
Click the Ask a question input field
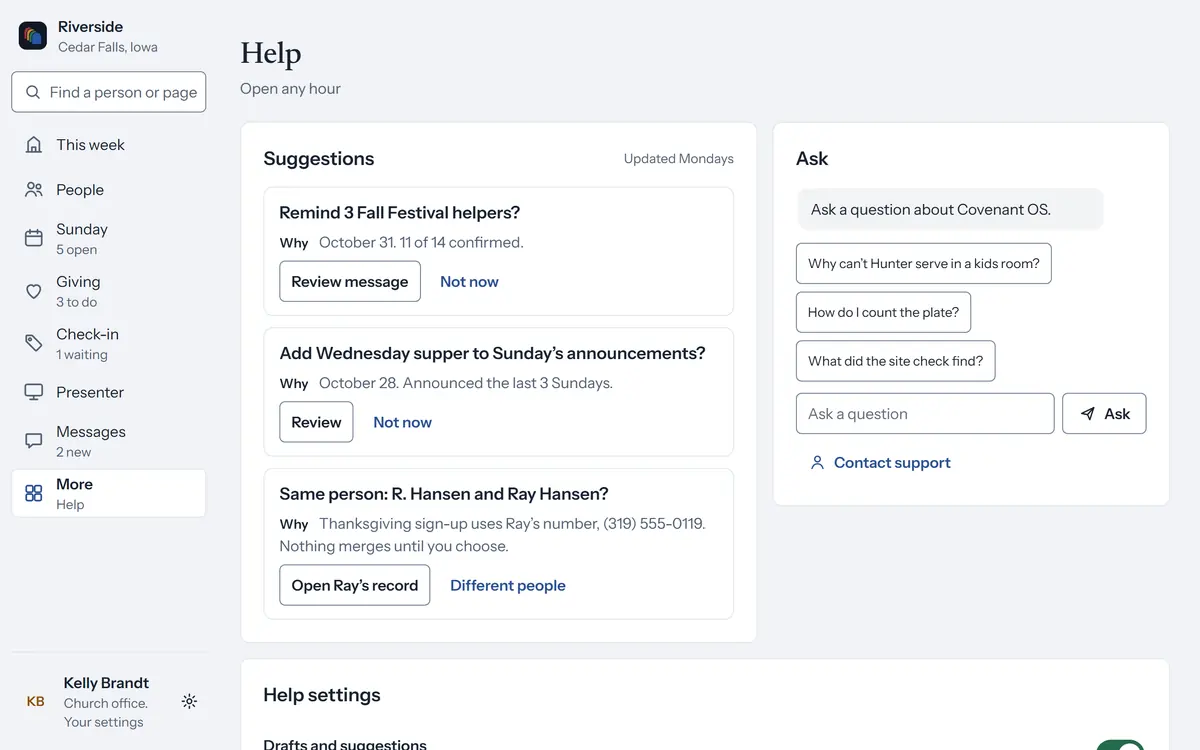click(925, 414)
